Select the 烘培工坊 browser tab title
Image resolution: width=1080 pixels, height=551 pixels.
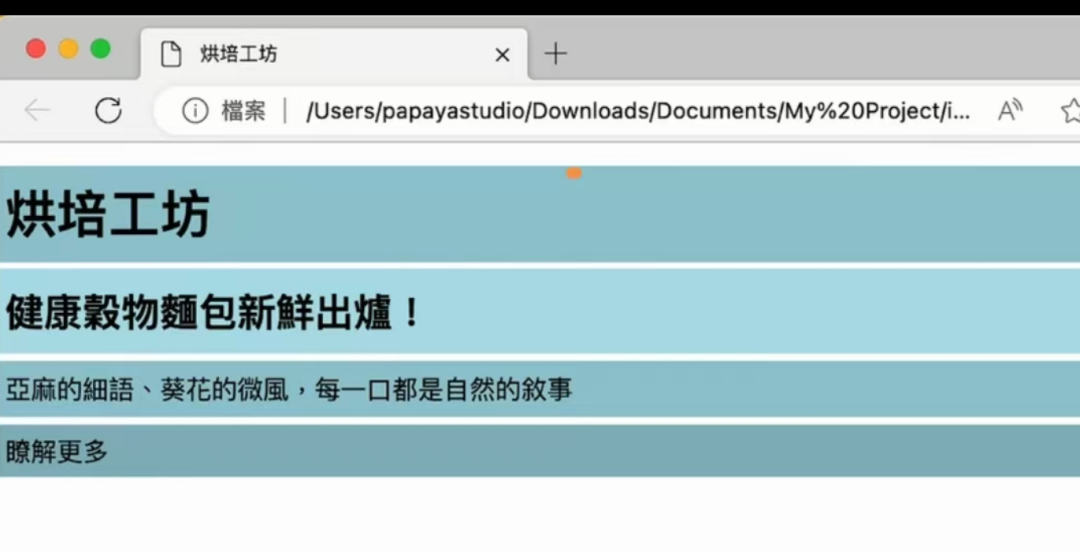[x=239, y=54]
